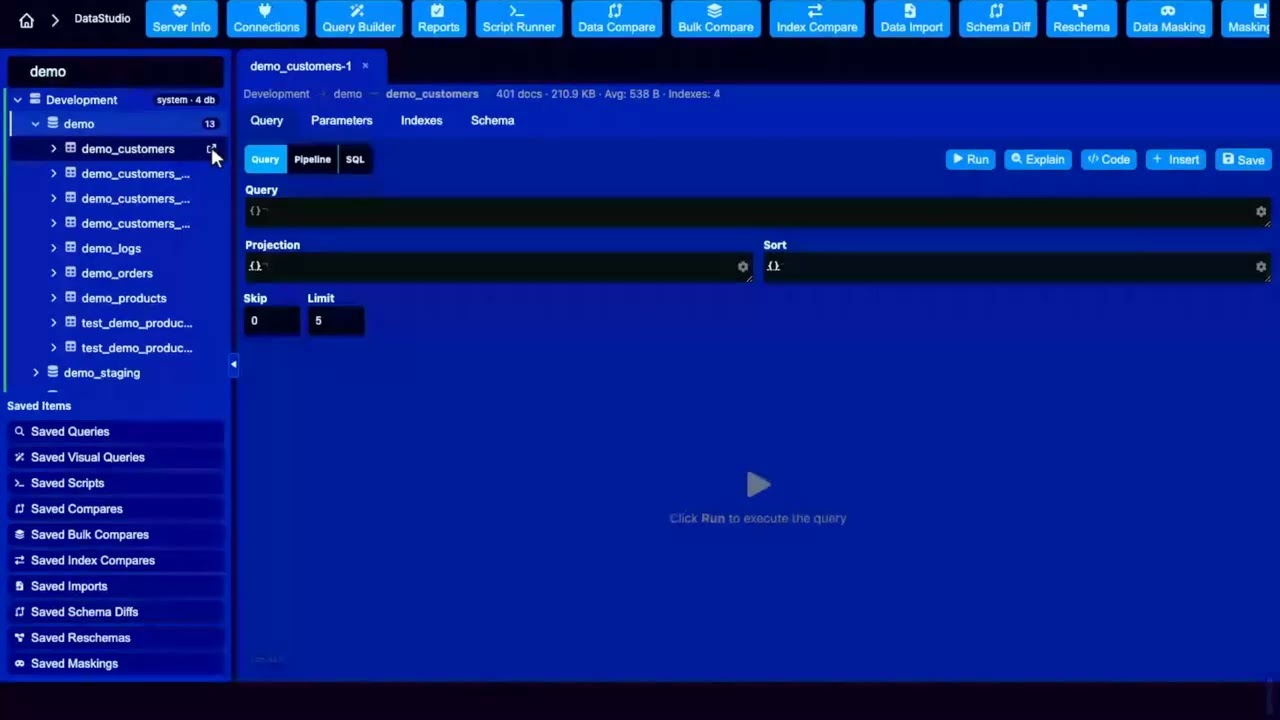Click the Insert button
Viewport: 1280px width, 720px height.
[1176, 159]
